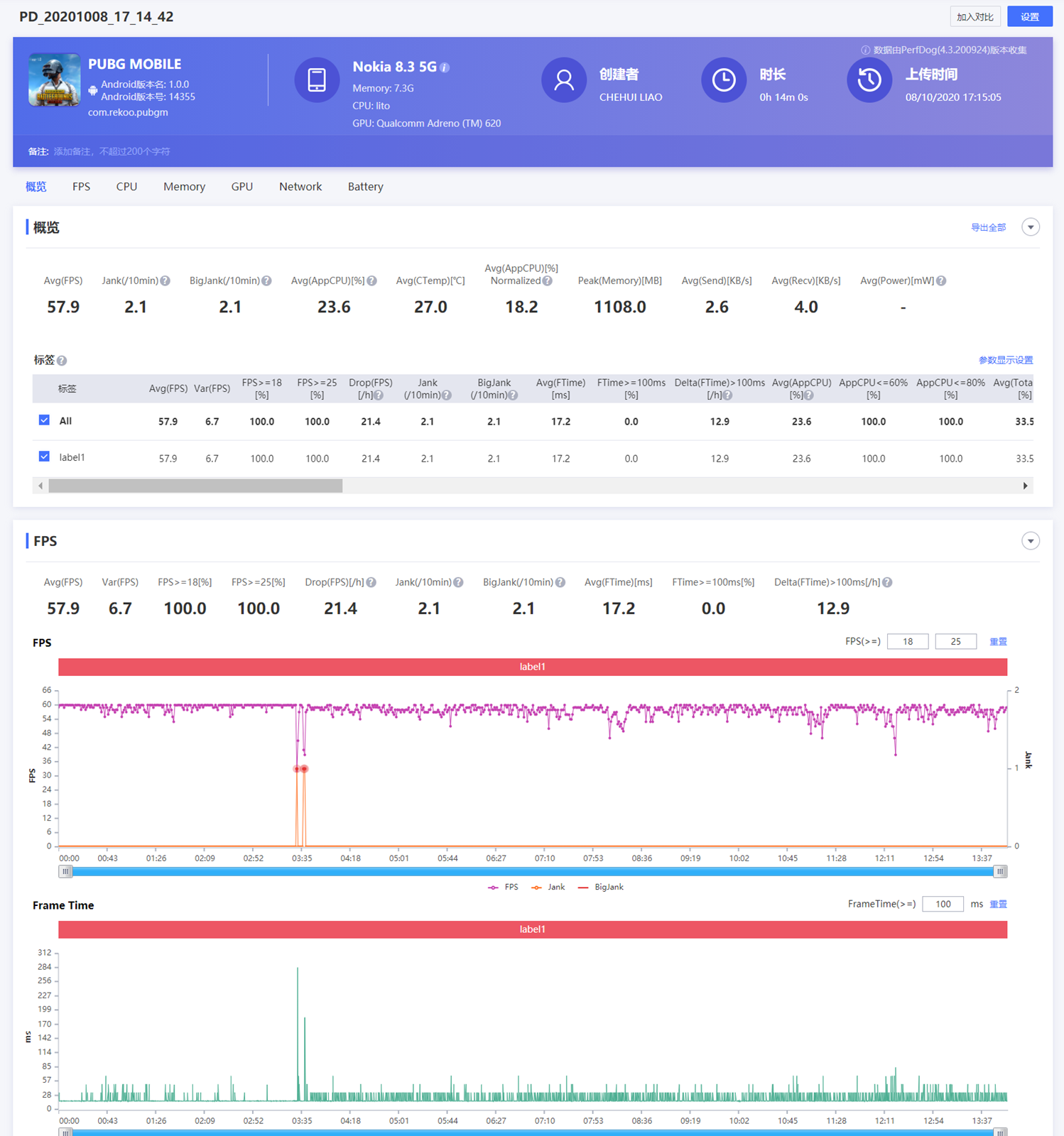The image size is (1064, 1136).
Task: Click the scroll-right arrow of the tag table
Action: pos(1025,486)
